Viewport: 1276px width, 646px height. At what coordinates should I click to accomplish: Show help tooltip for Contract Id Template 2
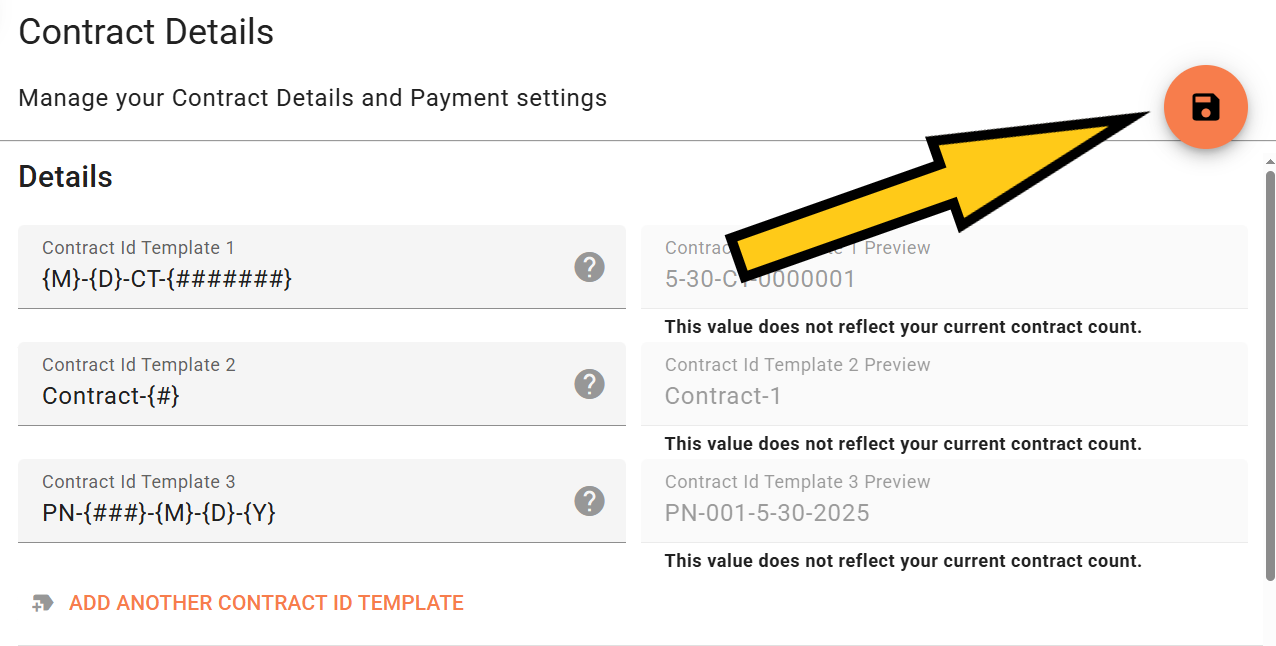pyautogui.click(x=589, y=384)
